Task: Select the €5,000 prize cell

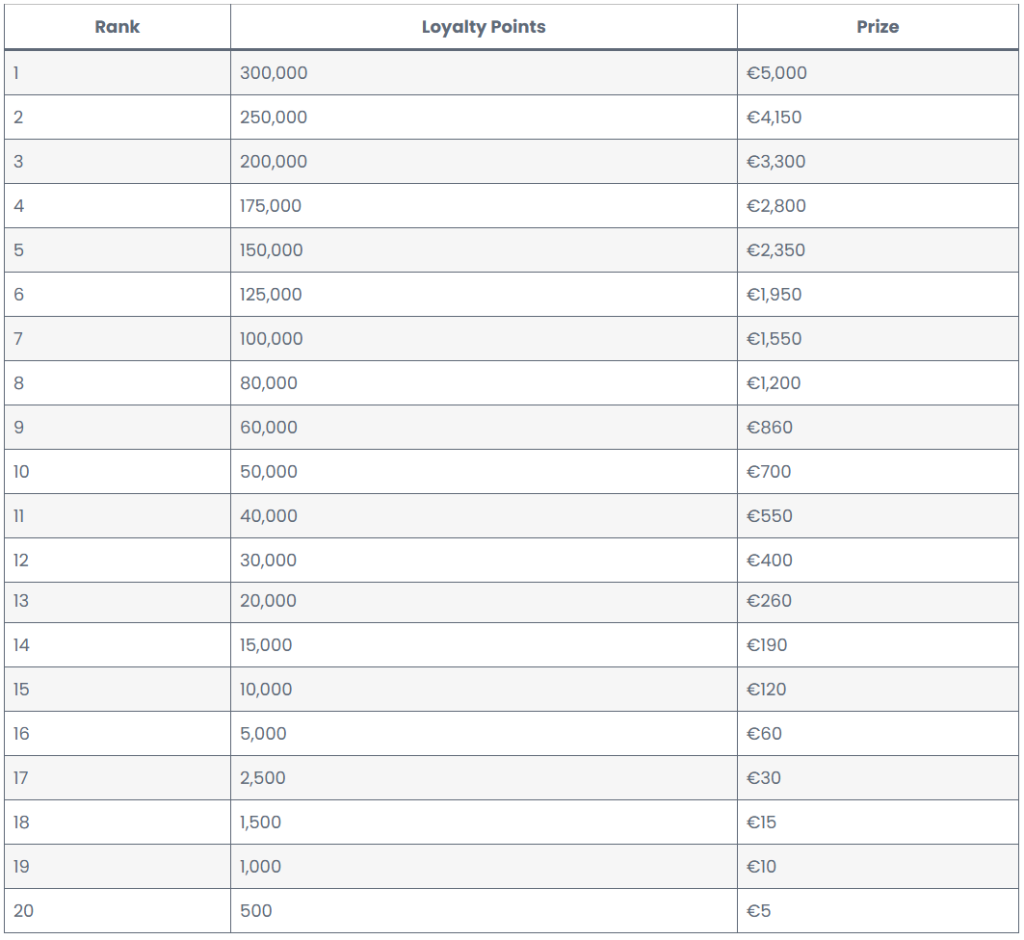Action: (878, 73)
